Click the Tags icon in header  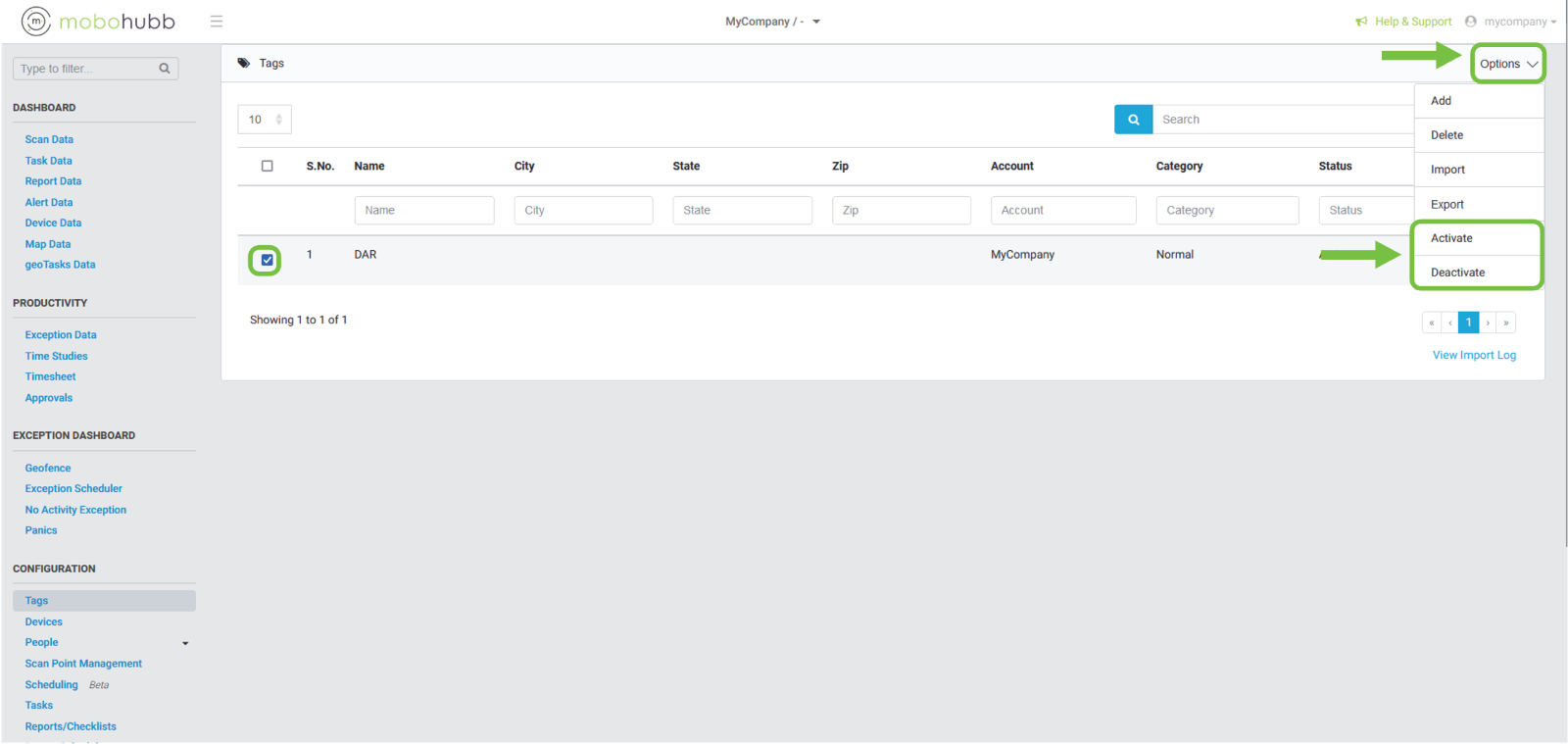244,63
